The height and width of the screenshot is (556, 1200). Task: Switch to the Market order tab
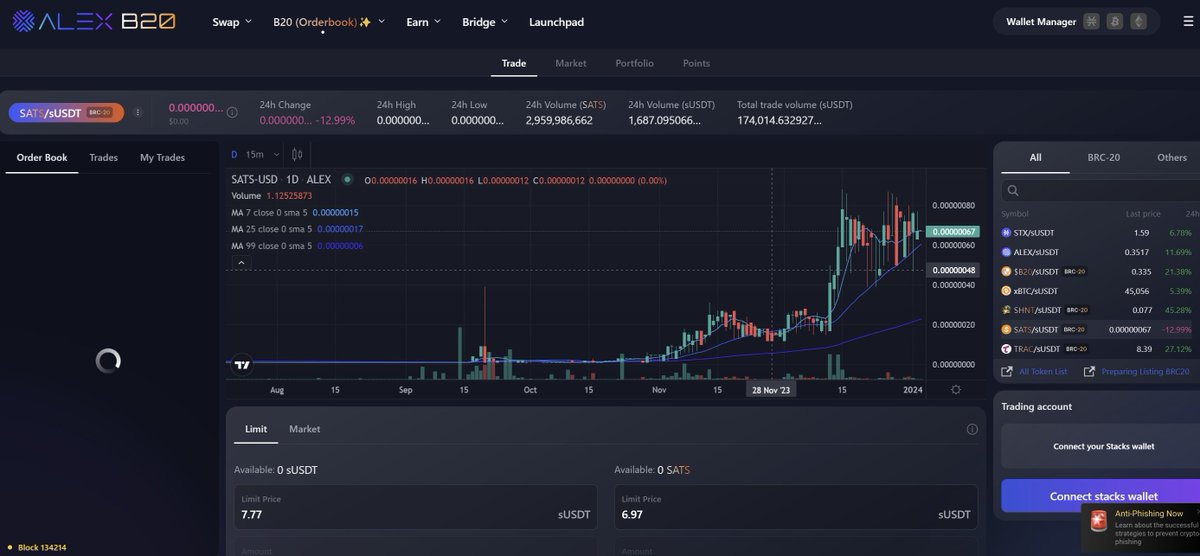coord(304,429)
